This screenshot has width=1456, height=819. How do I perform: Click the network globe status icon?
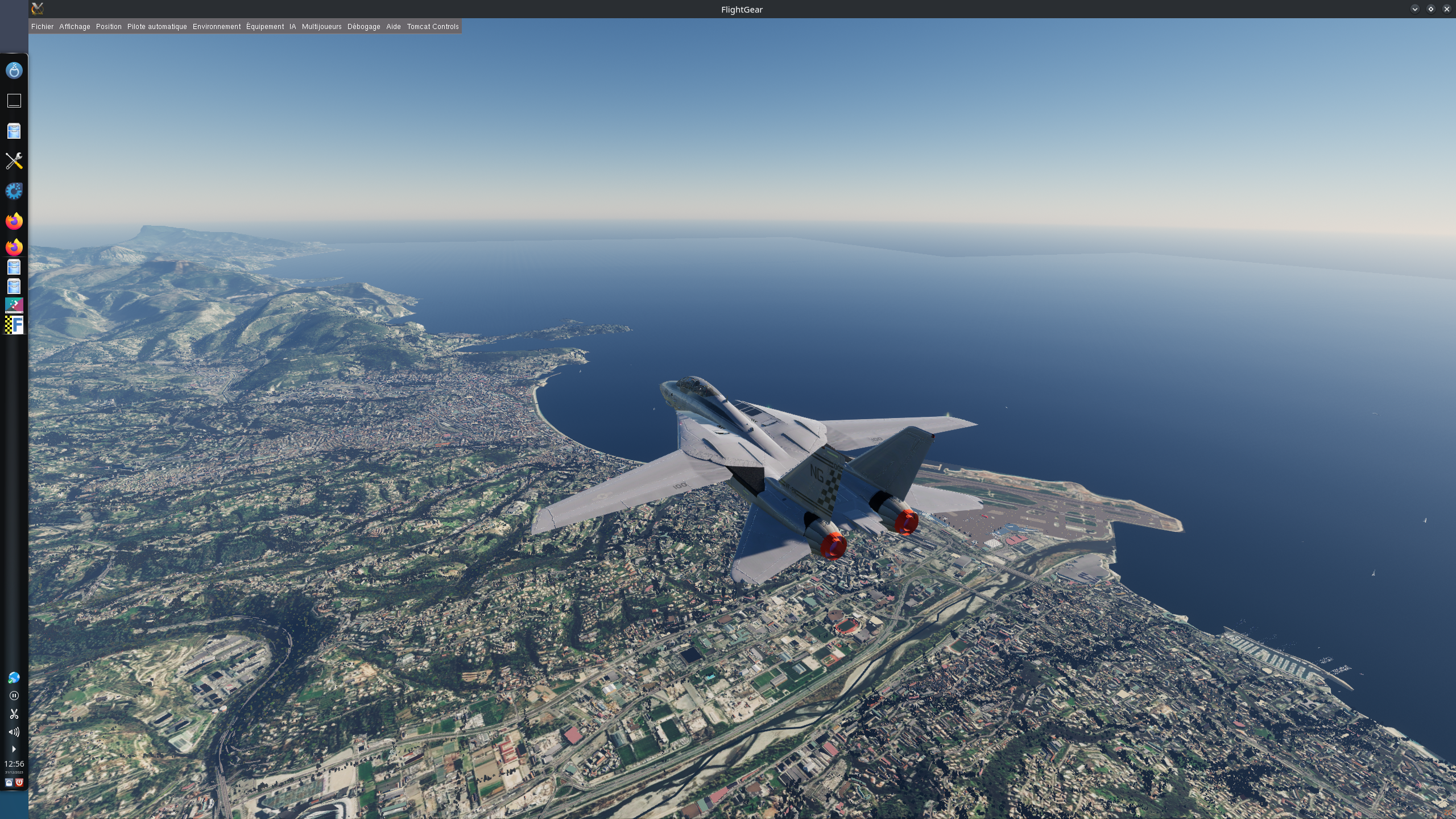click(x=14, y=677)
